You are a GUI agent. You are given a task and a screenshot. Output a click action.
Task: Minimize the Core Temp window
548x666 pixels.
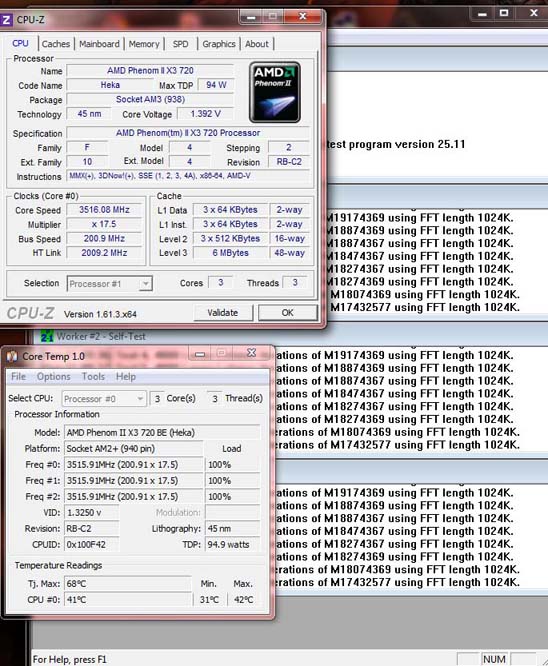pos(201,353)
